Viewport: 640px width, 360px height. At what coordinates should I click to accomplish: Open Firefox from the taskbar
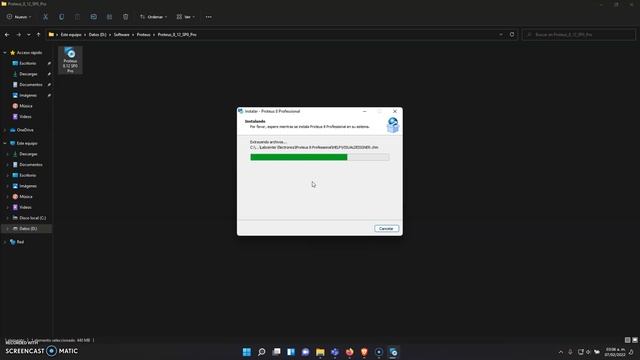pyautogui.click(x=350, y=352)
